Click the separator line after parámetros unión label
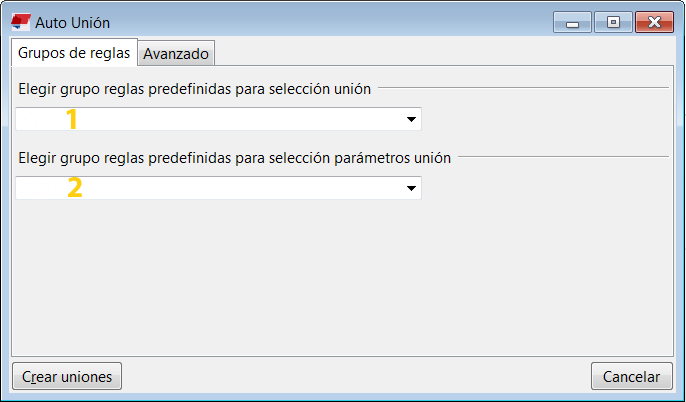Image resolution: width=686 pixels, height=402 pixels. click(x=564, y=157)
